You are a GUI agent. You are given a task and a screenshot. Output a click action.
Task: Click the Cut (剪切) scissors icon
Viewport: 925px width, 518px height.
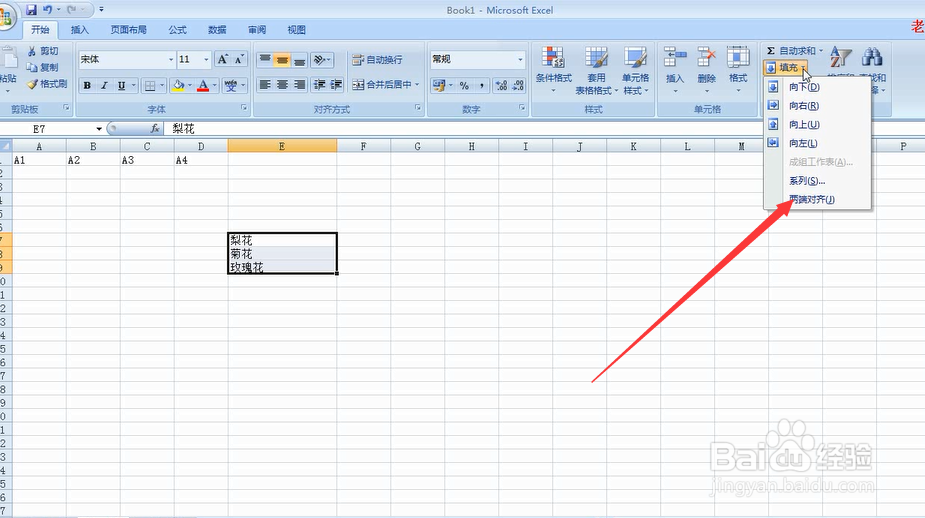(32, 51)
